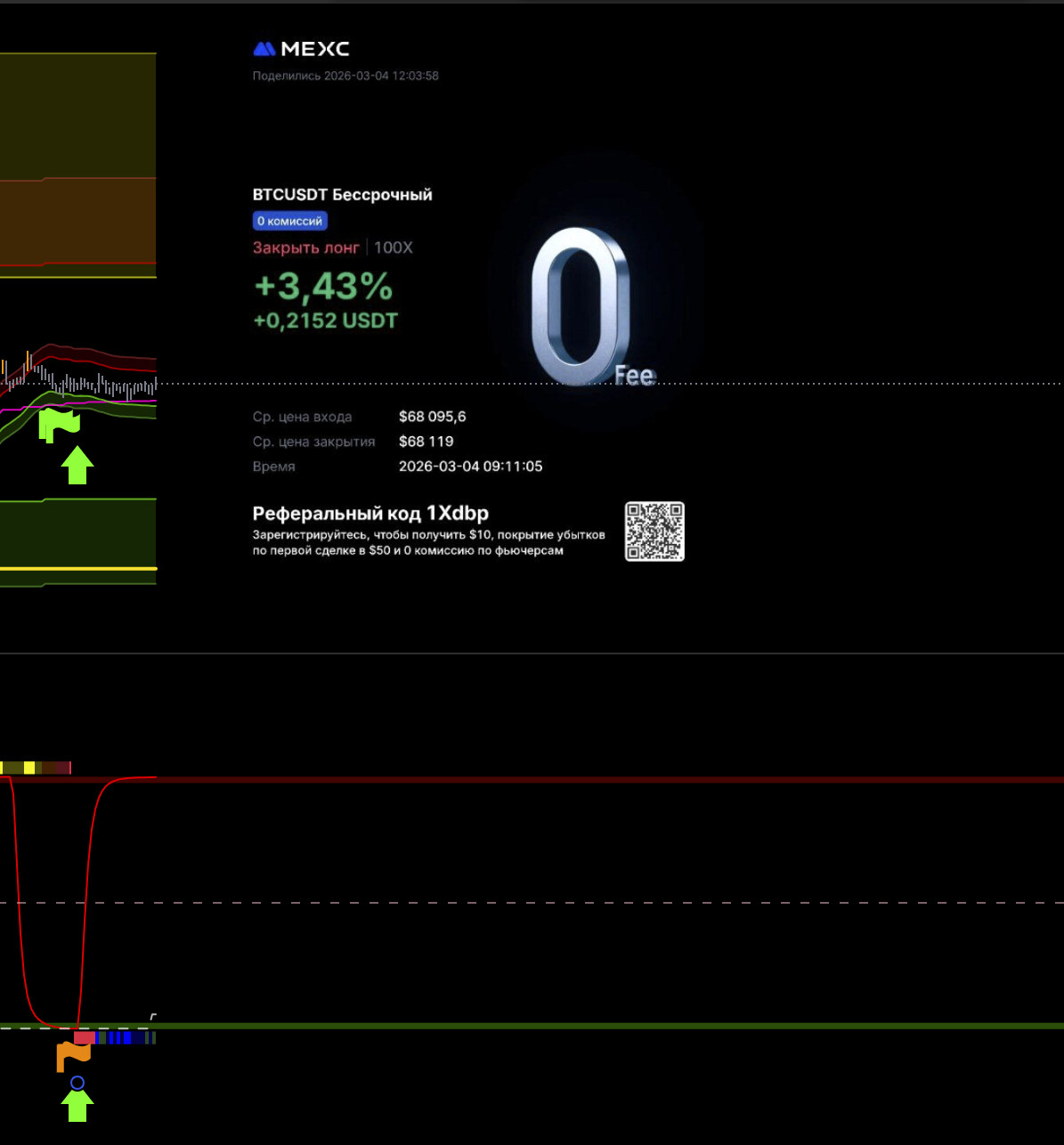Image resolution: width=1064 pixels, height=1145 pixels.
Task: Click the green up arrow below green flag
Action: pos(77,467)
